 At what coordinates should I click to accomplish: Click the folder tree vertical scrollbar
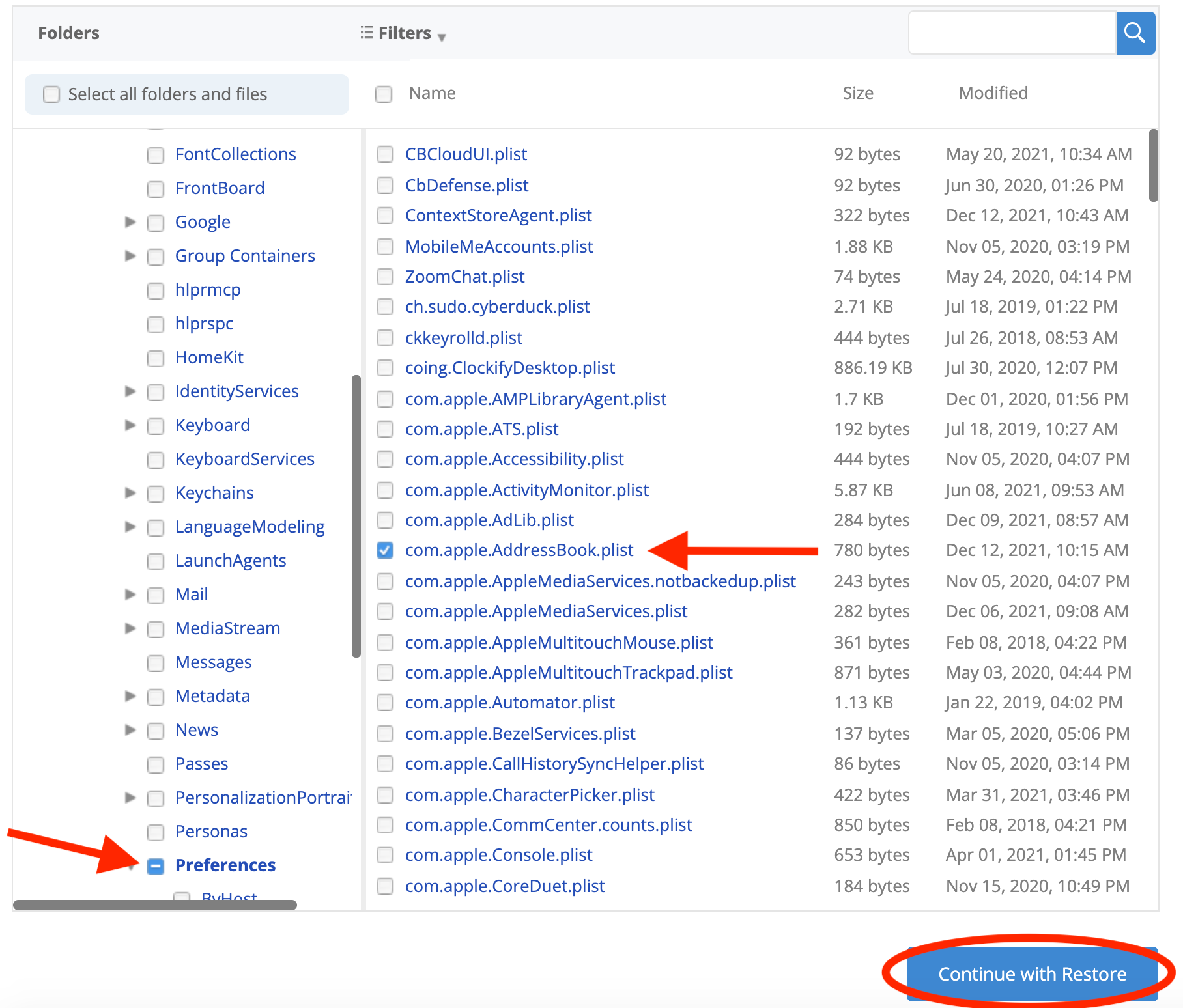[x=356, y=516]
